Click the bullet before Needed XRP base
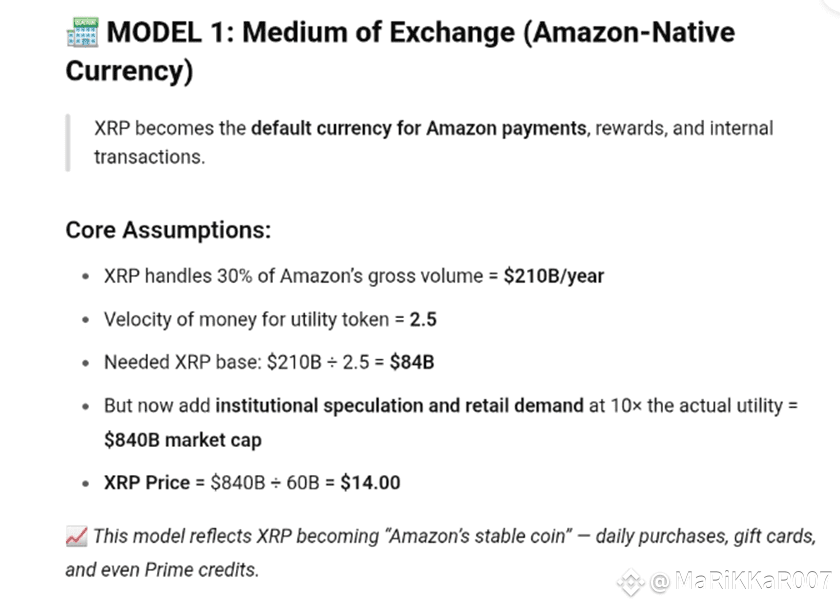 (x=85, y=363)
